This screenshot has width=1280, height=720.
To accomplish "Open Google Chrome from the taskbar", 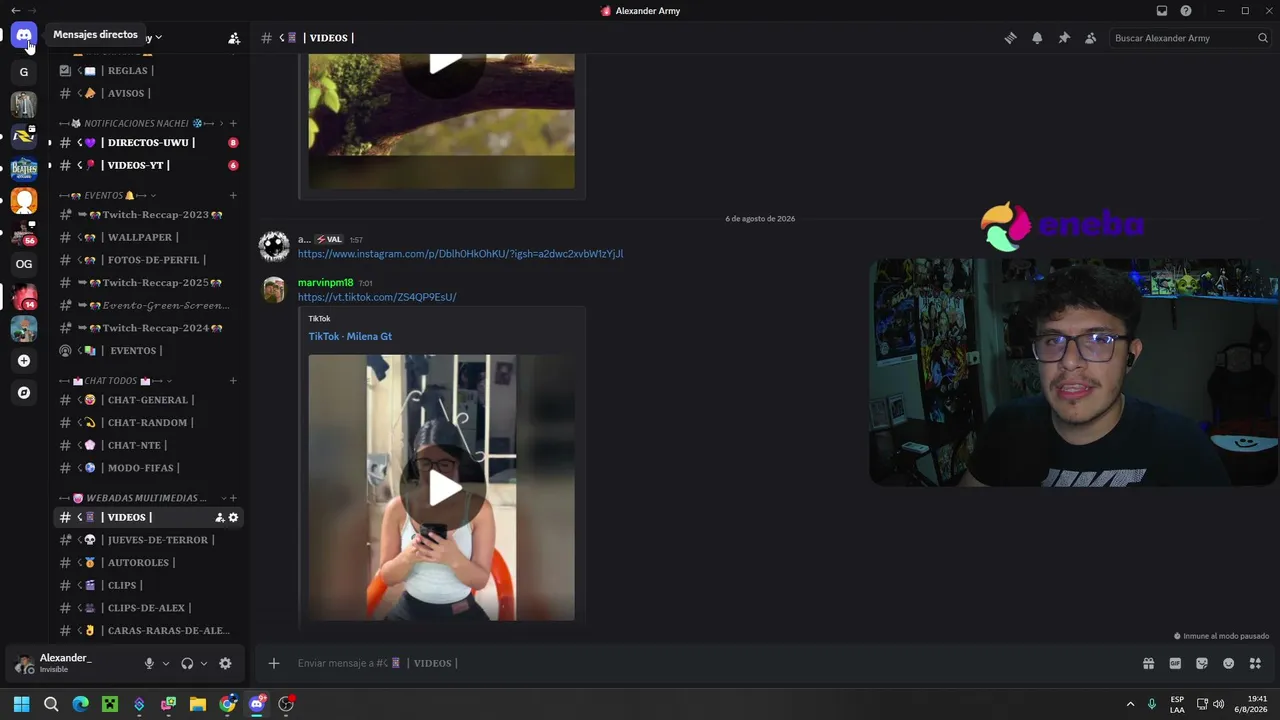I will (x=228, y=704).
